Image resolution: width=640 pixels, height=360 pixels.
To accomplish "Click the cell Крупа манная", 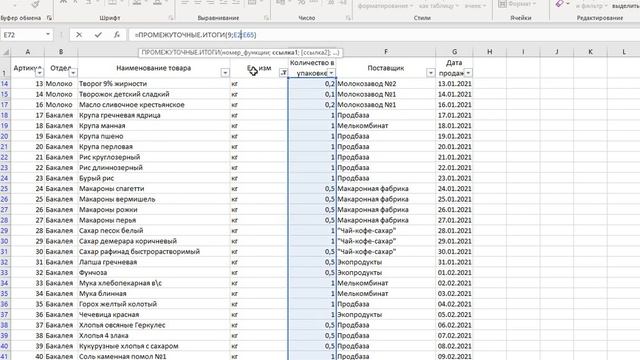I will pos(153,126).
